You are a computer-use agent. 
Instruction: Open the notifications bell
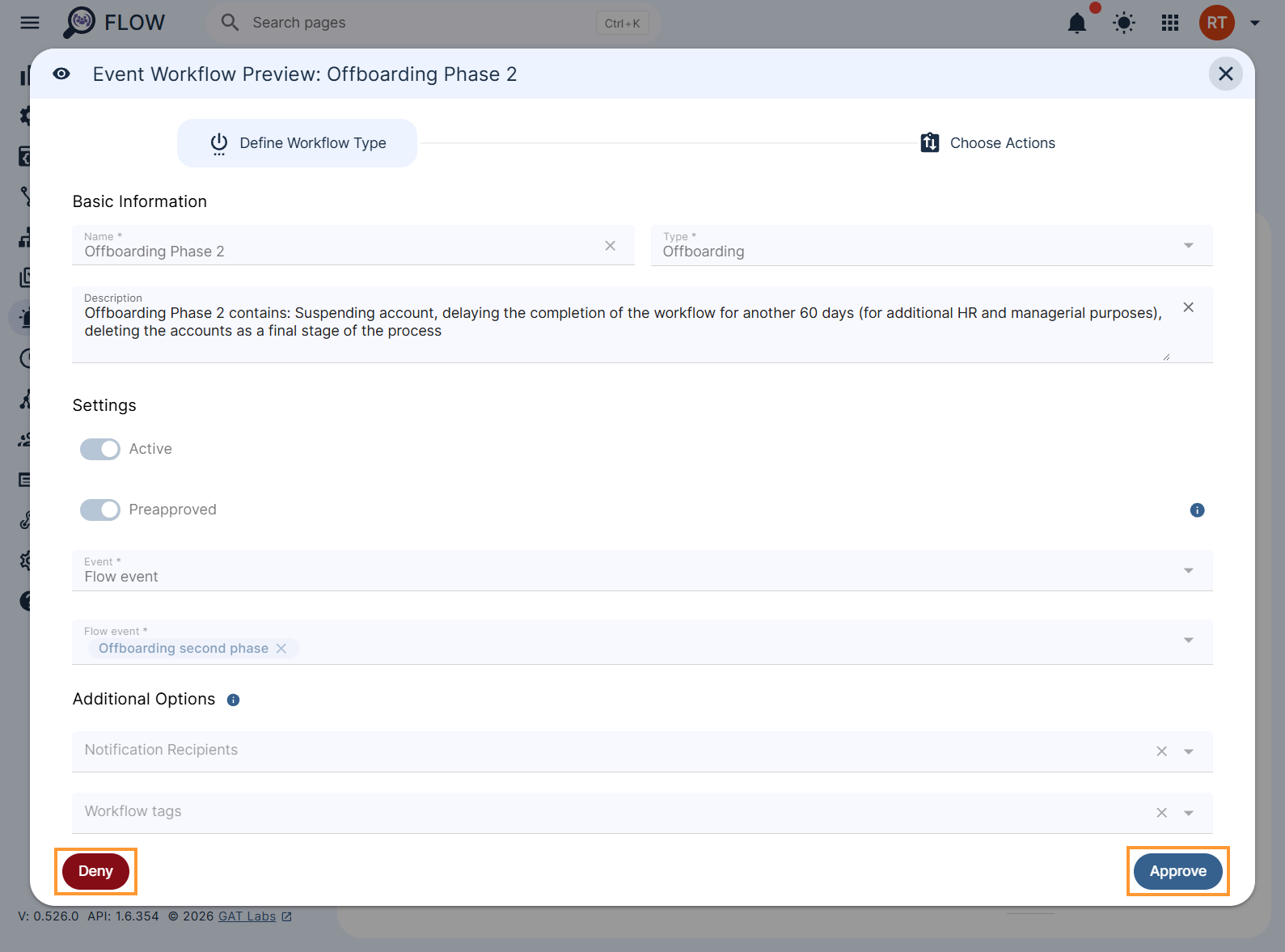[1077, 23]
